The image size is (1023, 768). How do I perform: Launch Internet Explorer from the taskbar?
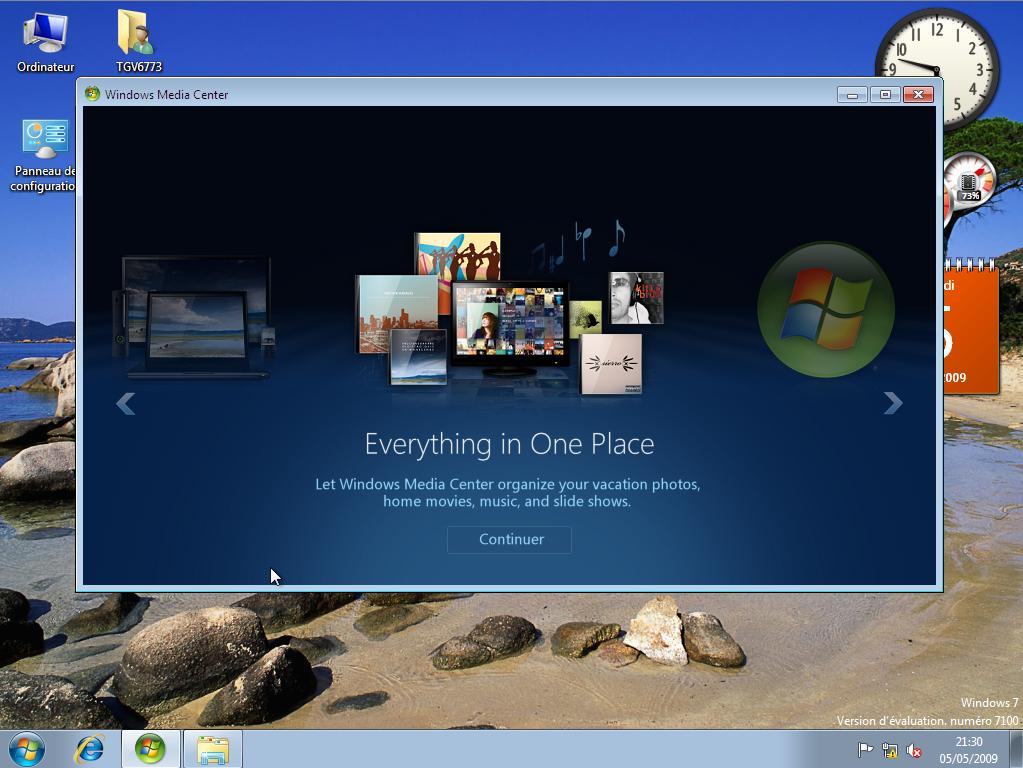click(89, 748)
